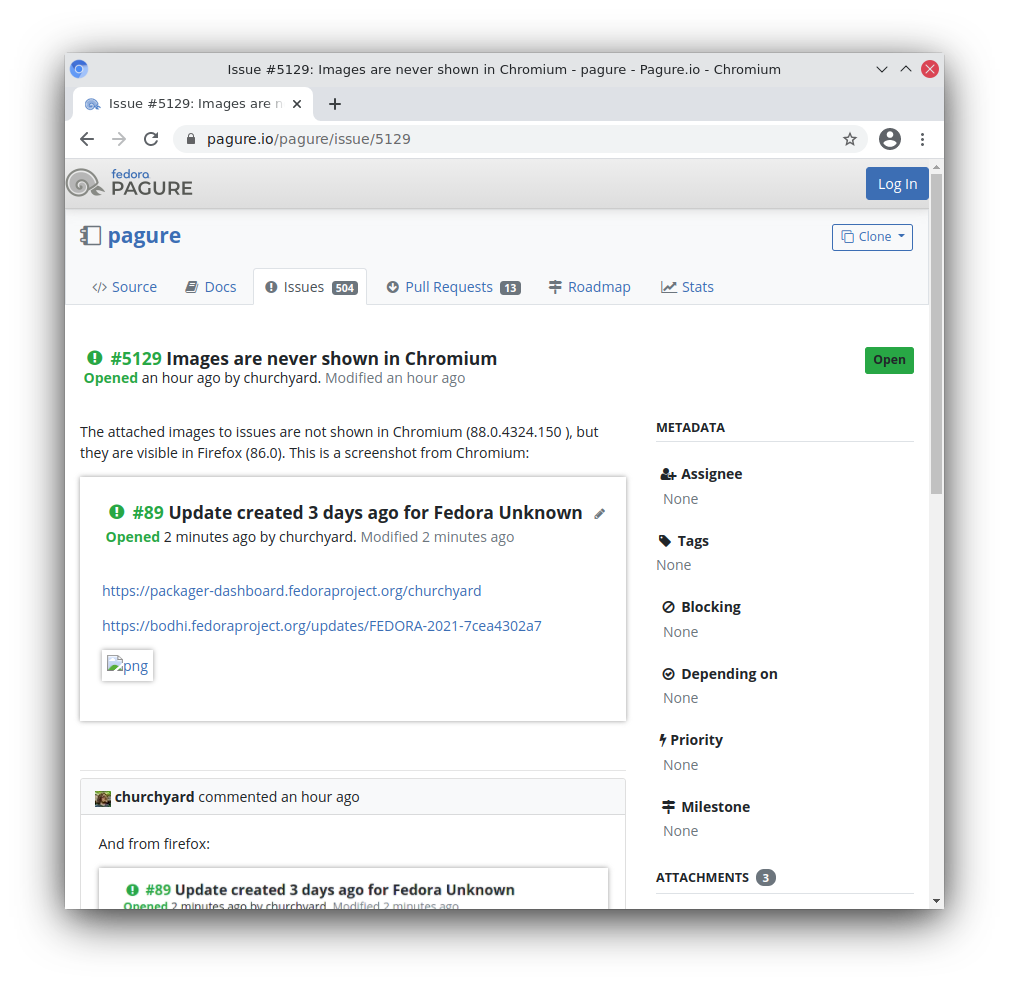Open the Clone dropdown
Screen dimensions: 1009x986
(873, 237)
